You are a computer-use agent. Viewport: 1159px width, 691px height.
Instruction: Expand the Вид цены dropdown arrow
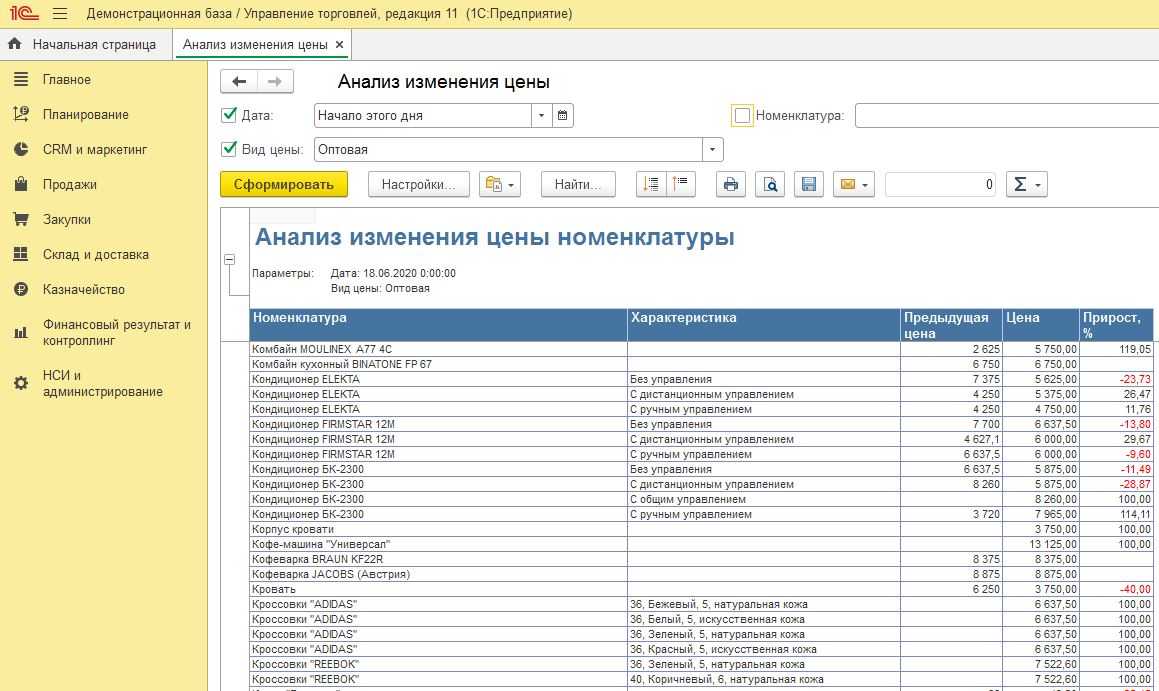click(x=712, y=149)
